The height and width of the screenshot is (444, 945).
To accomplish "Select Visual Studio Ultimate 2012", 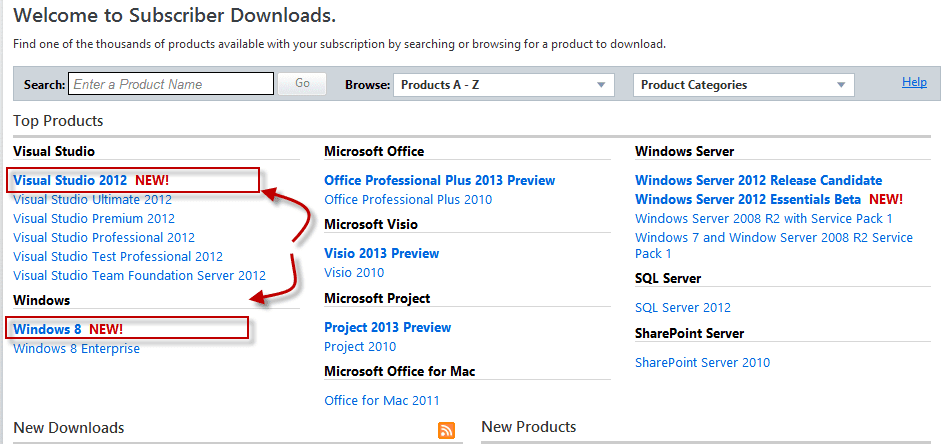I will (x=92, y=200).
